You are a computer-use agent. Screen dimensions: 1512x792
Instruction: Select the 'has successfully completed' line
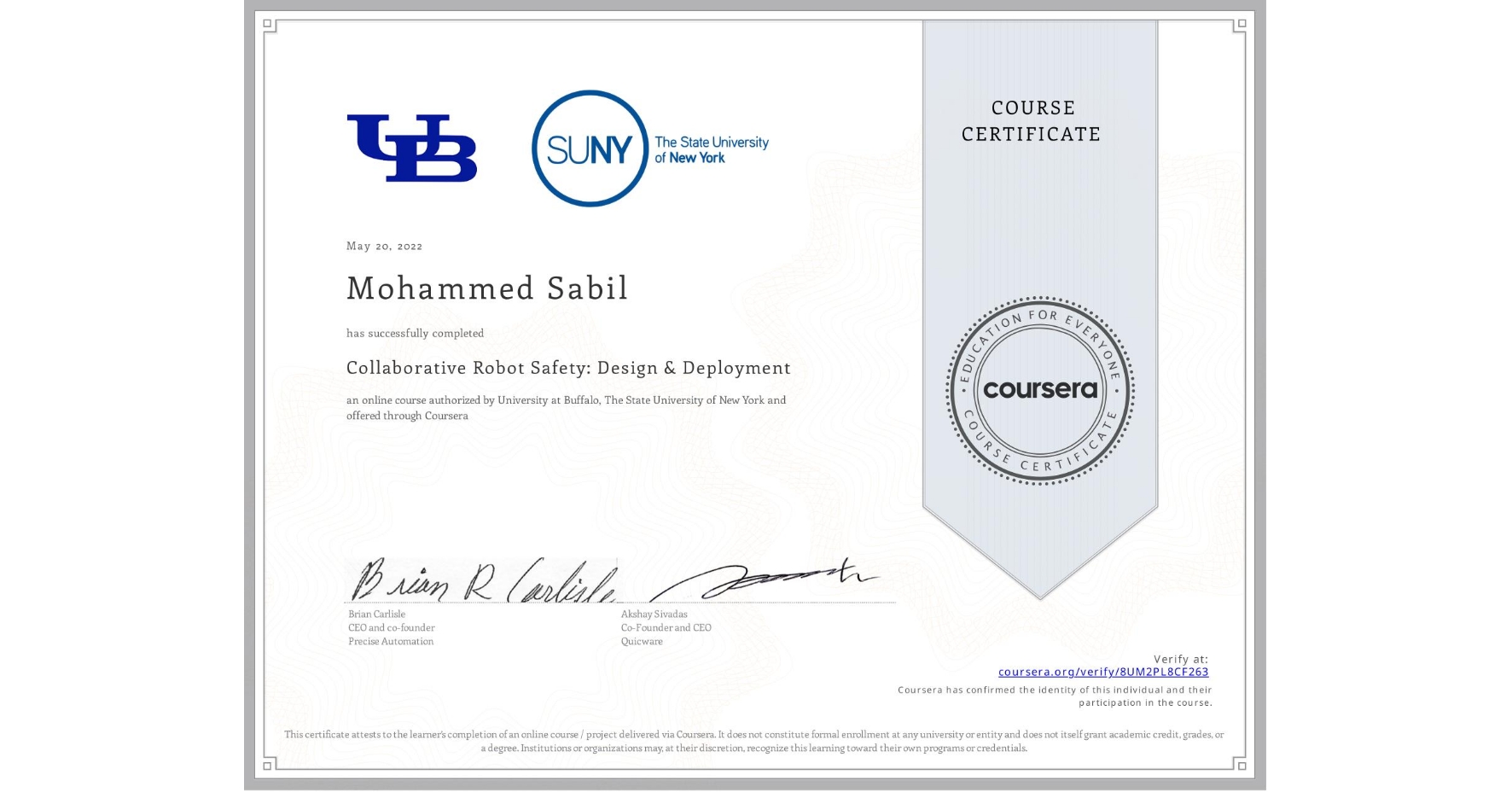tap(414, 333)
